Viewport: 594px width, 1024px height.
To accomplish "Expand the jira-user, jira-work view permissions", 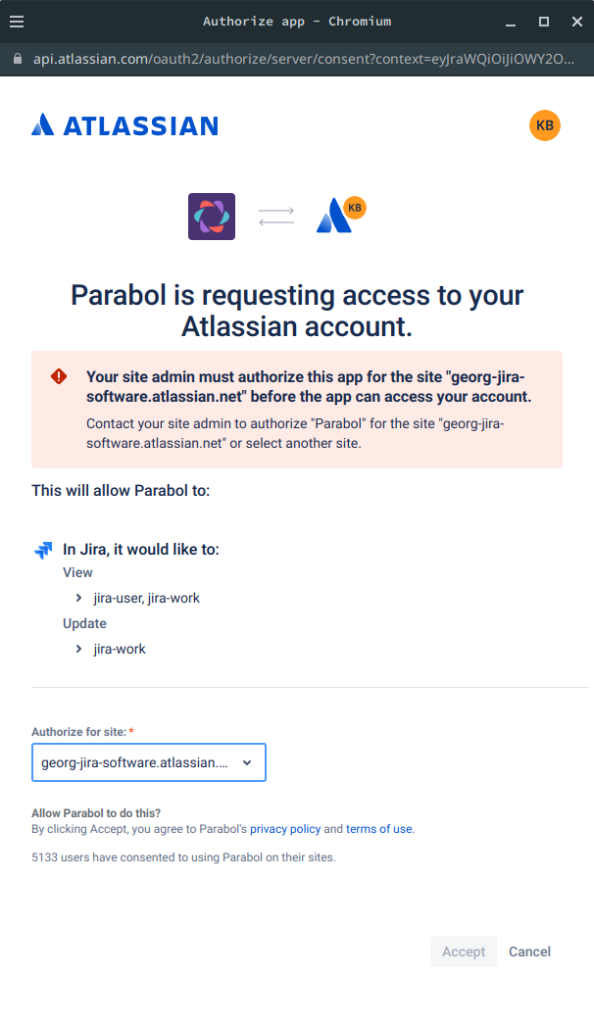I will [x=78, y=598].
